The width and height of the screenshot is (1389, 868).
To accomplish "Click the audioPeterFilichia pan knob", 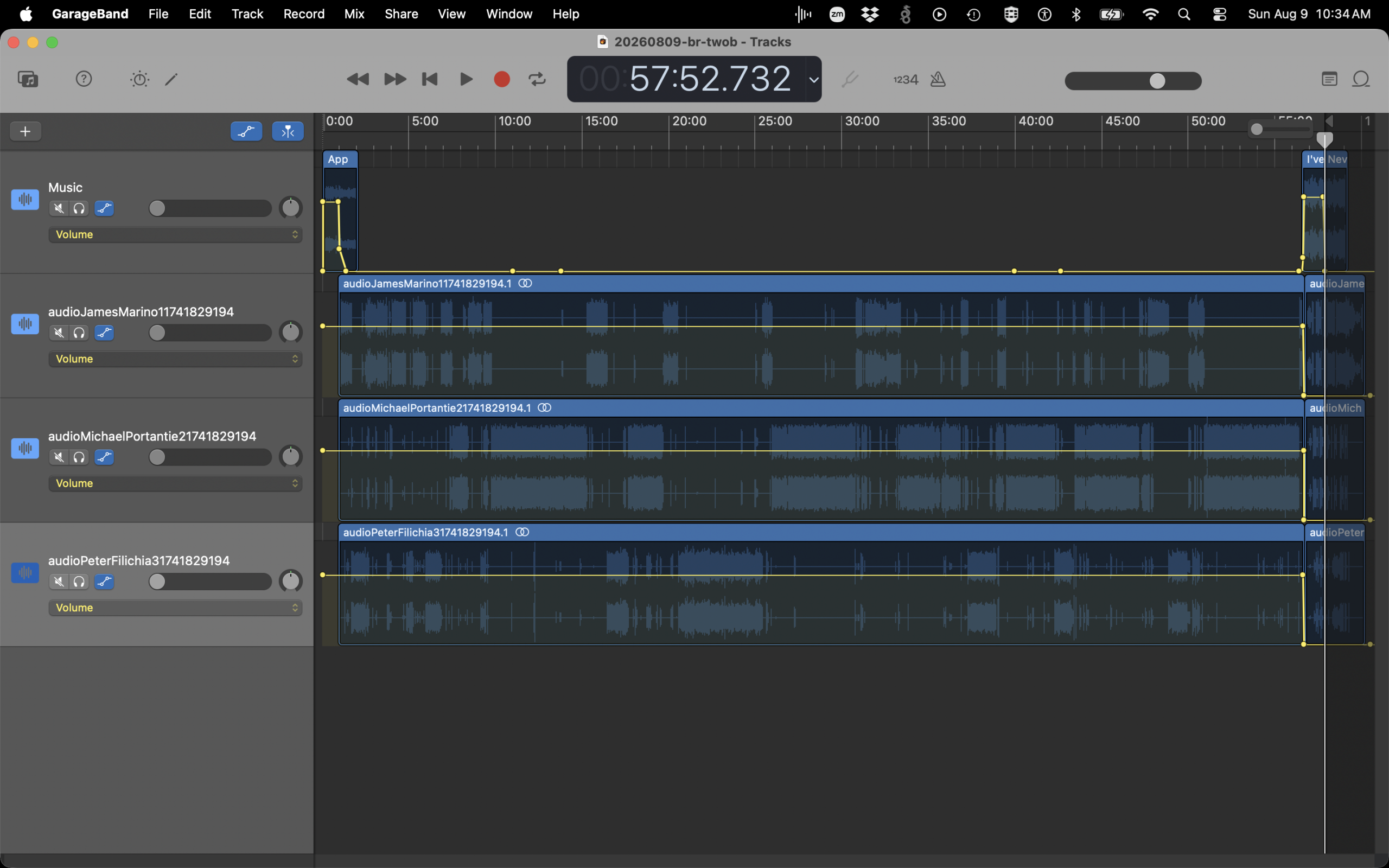I will [x=290, y=582].
